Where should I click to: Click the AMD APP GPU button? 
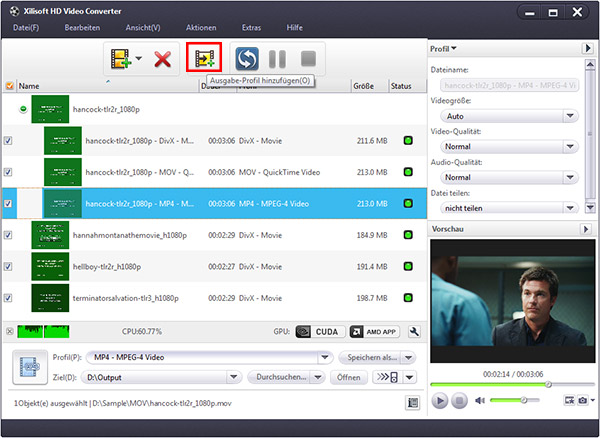pyautogui.click(x=375, y=332)
